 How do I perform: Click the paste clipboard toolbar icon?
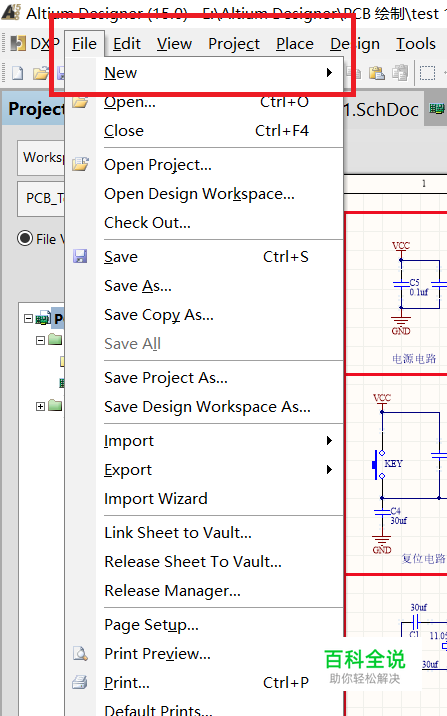377,73
